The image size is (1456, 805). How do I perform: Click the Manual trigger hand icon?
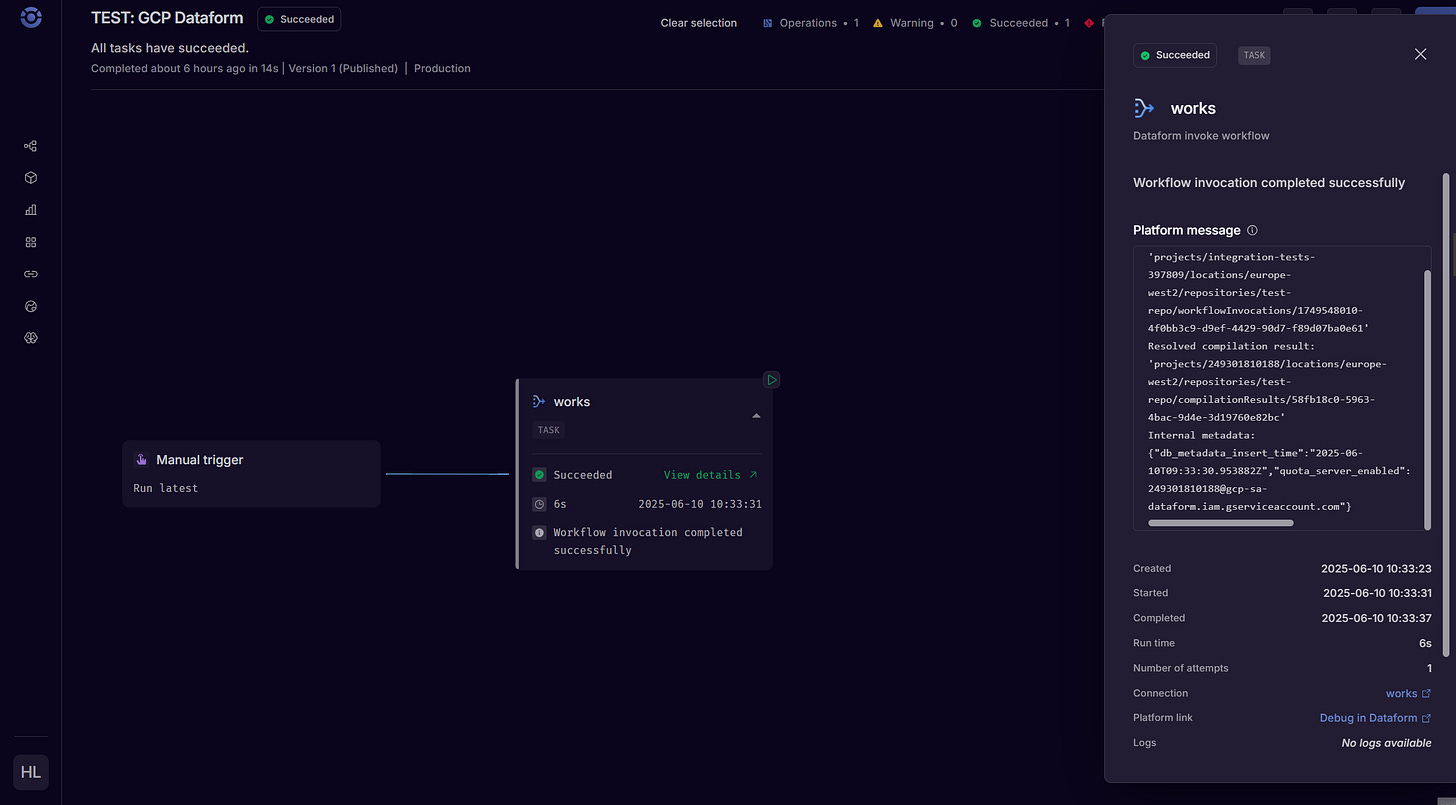(x=141, y=460)
